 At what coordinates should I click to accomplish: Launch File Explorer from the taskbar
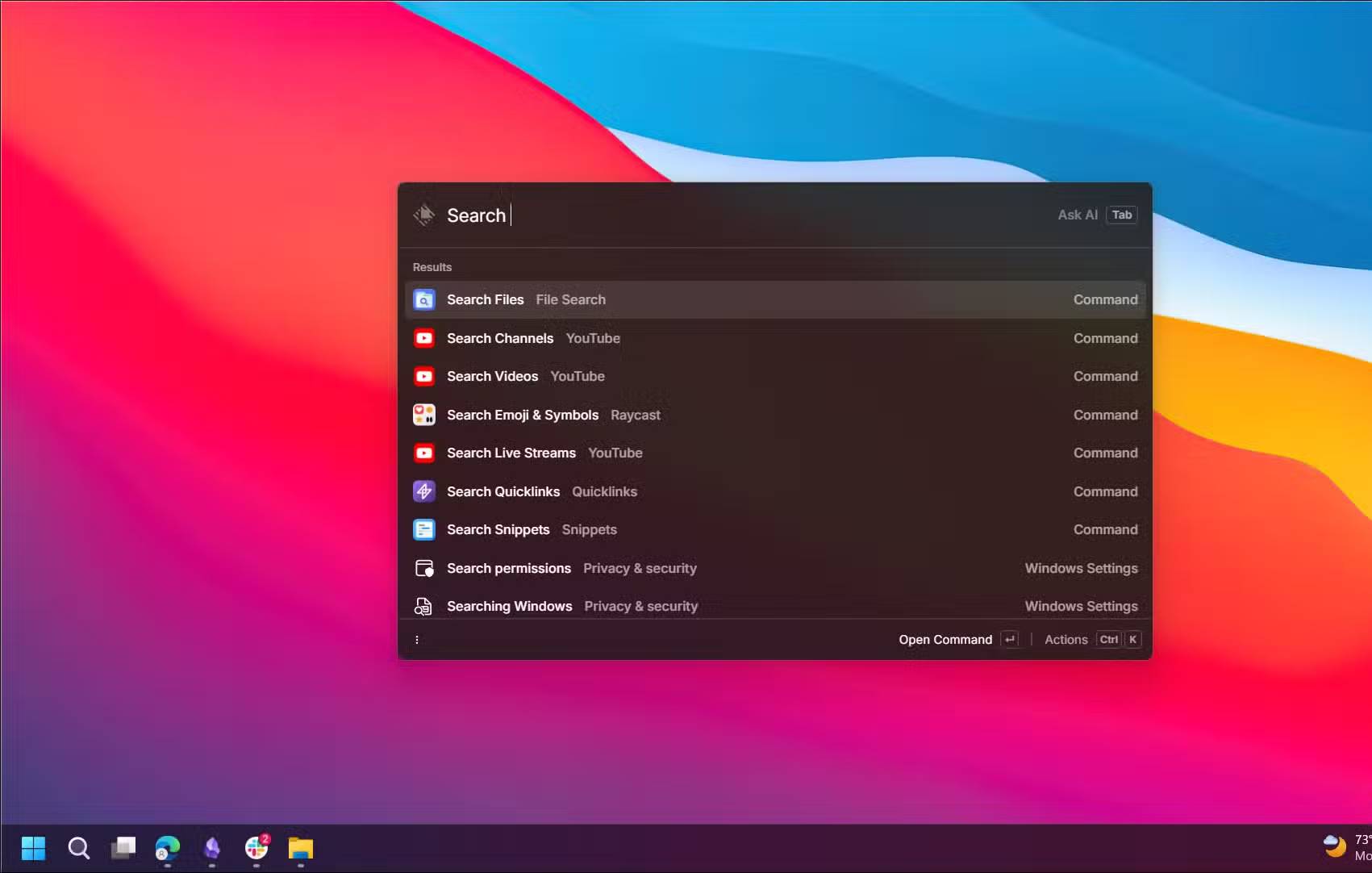pyautogui.click(x=300, y=848)
